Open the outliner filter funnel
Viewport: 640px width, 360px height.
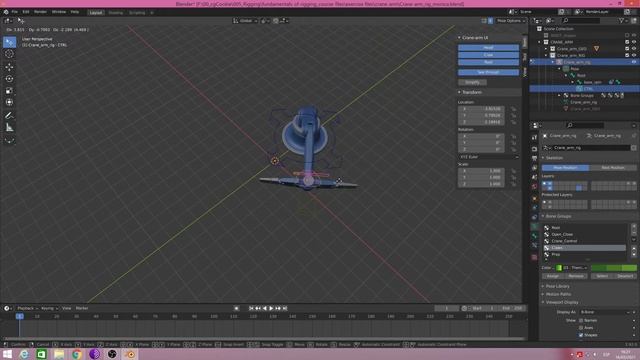click(622, 20)
